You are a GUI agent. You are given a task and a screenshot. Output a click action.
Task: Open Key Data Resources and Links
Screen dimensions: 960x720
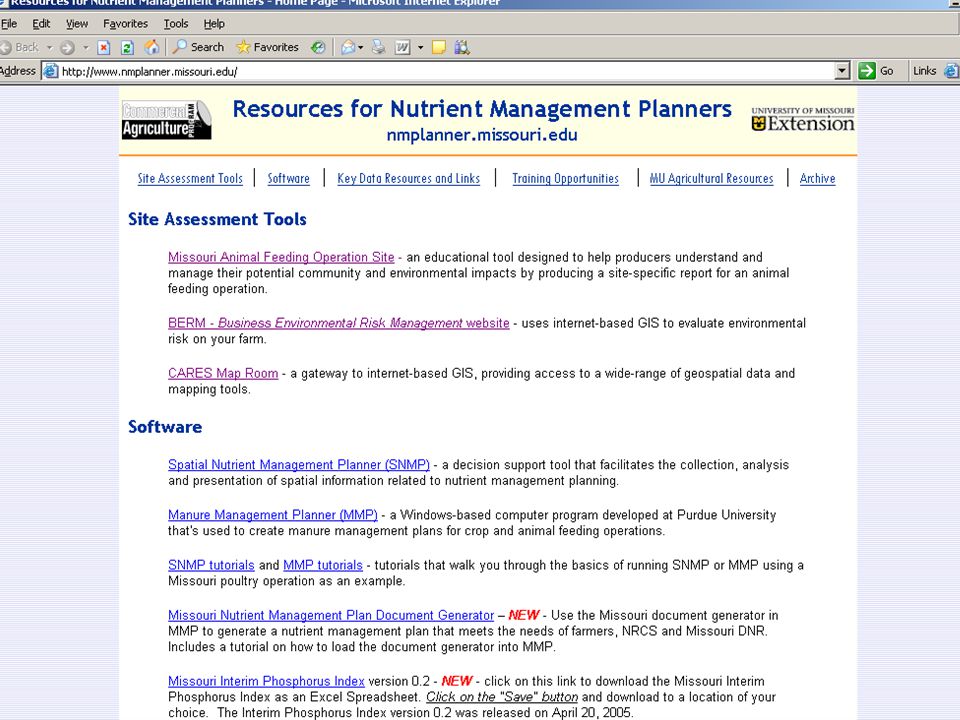(x=408, y=178)
